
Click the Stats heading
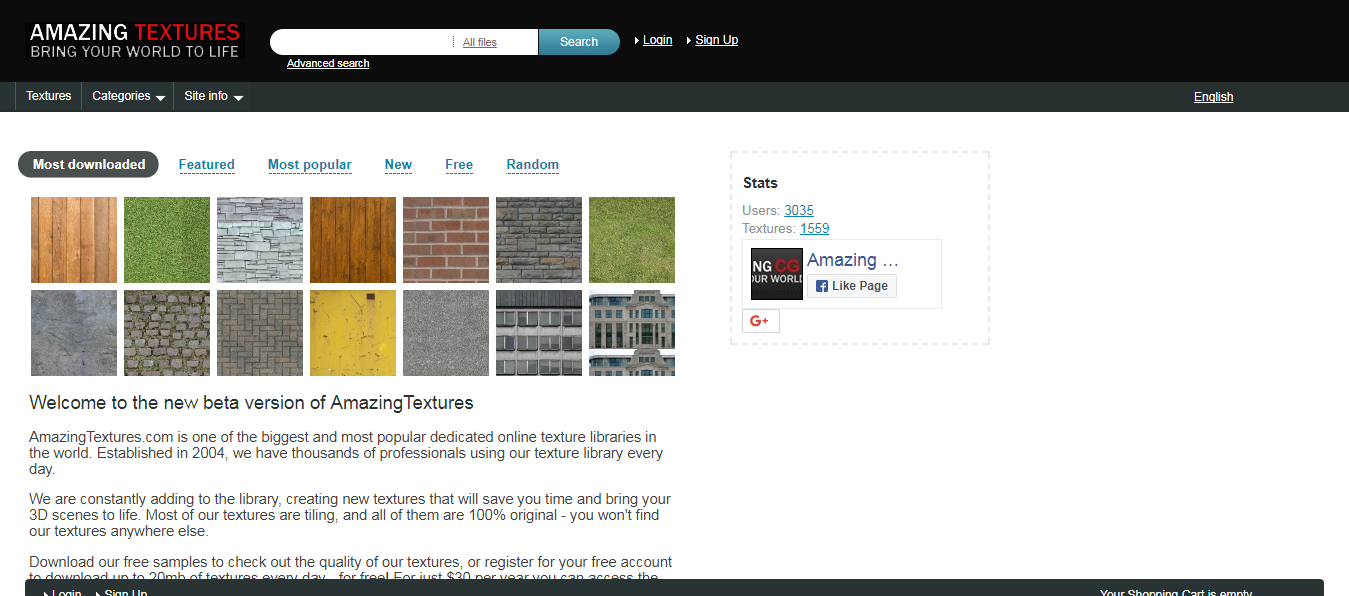click(x=760, y=183)
